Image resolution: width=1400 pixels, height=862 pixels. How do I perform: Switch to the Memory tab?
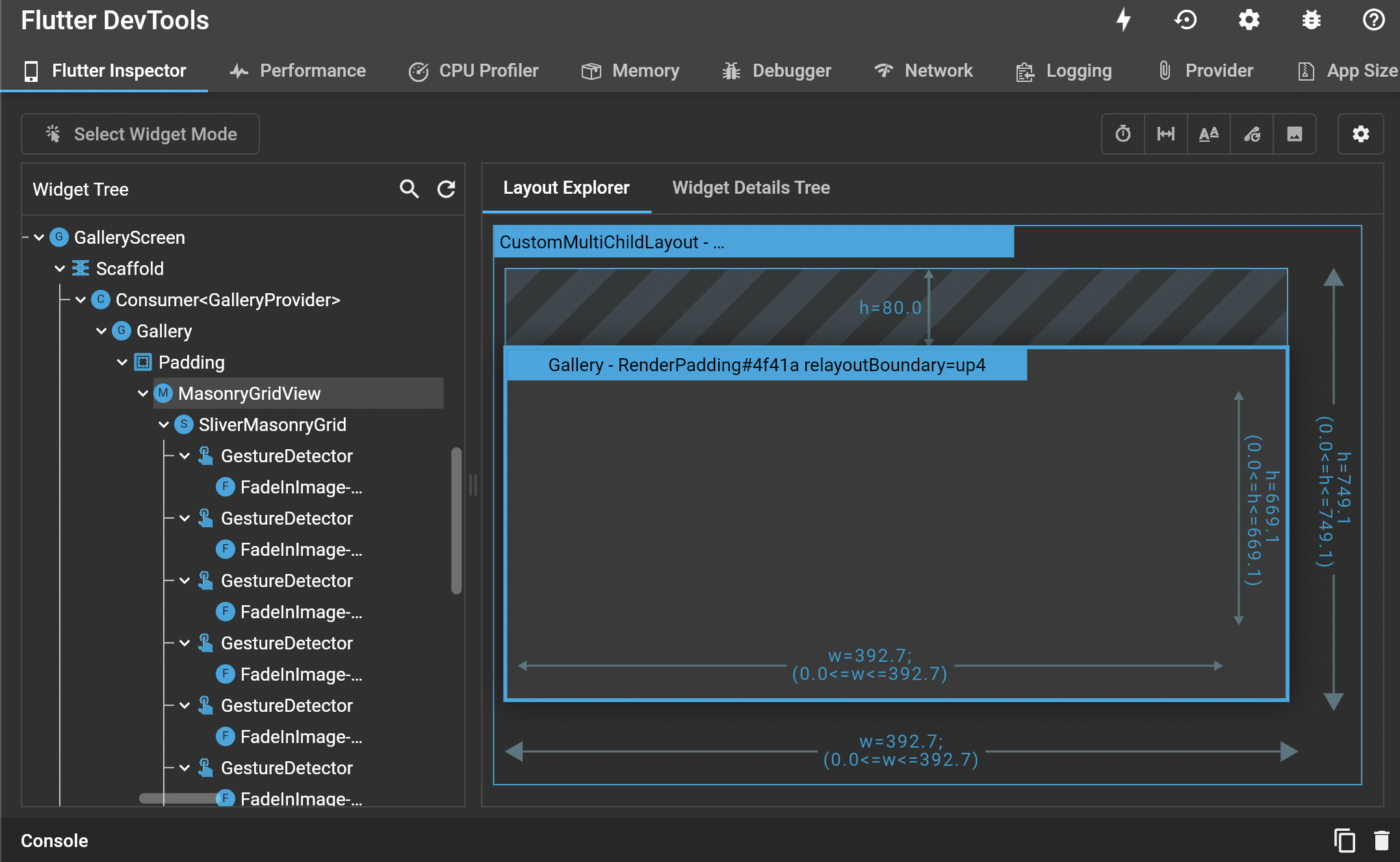click(630, 71)
